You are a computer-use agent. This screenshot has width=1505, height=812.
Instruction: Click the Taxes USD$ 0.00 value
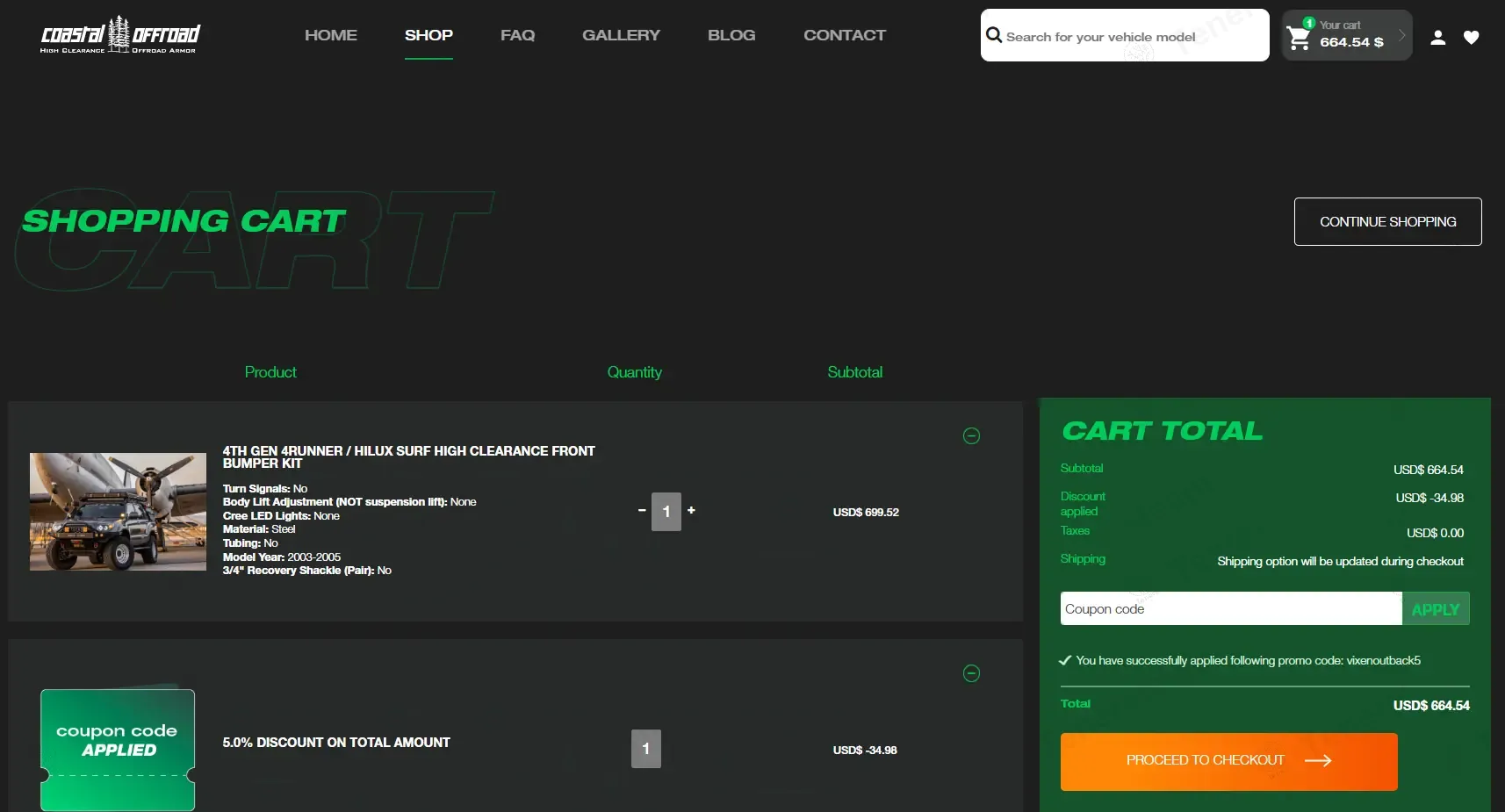click(x=1435, y=533)
